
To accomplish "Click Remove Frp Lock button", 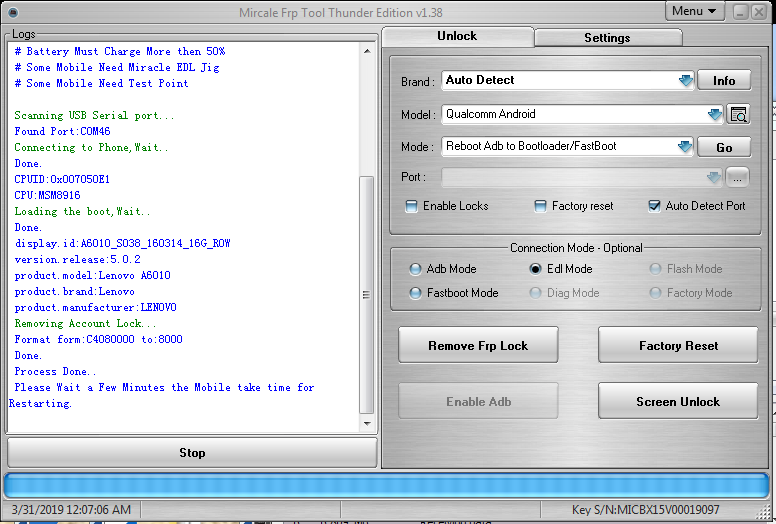I will [x=478, y=345].
